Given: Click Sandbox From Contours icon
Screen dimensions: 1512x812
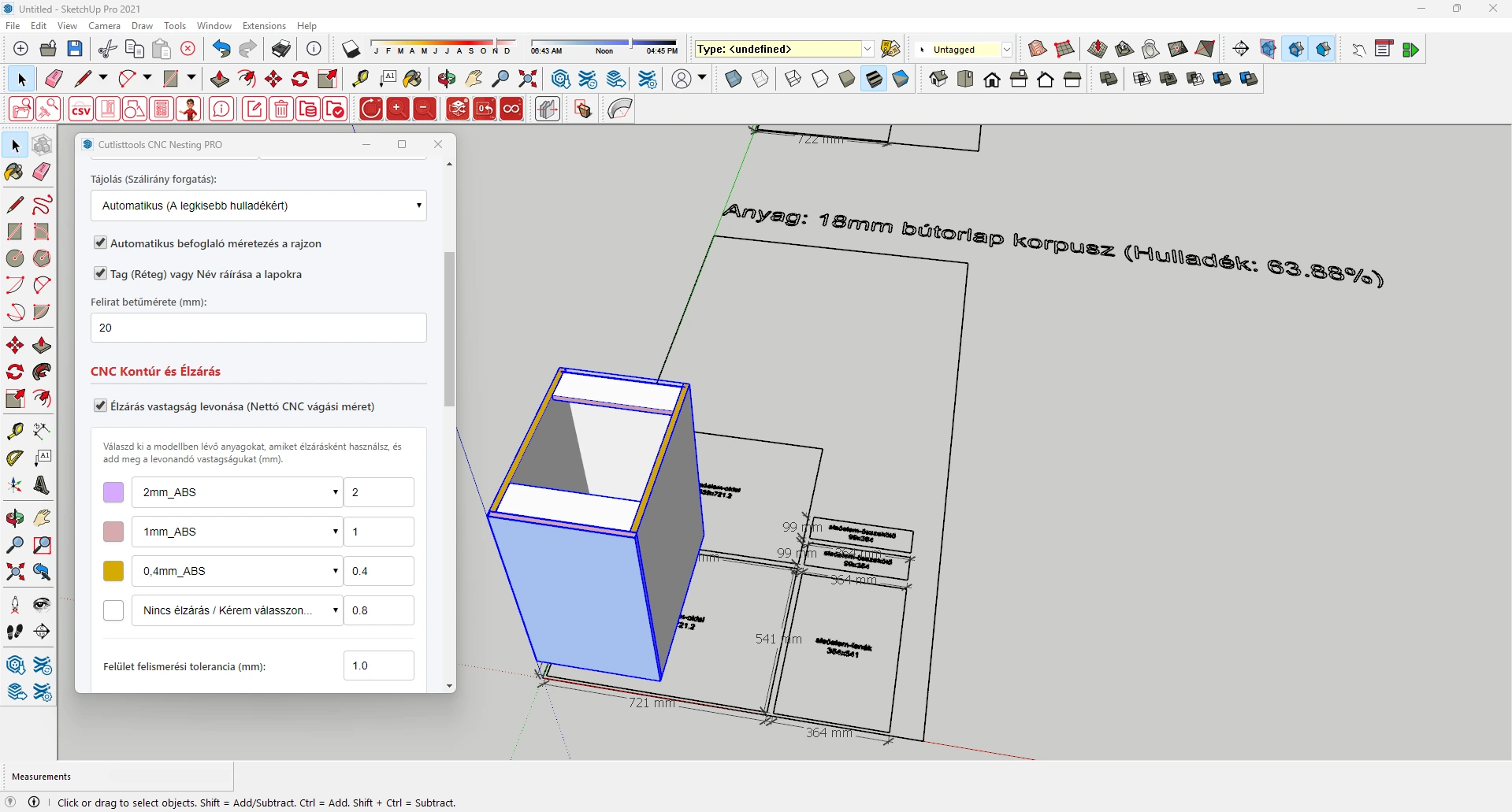Looking at the screenshot, I should pyautogui.click(x=1038, y=49).
